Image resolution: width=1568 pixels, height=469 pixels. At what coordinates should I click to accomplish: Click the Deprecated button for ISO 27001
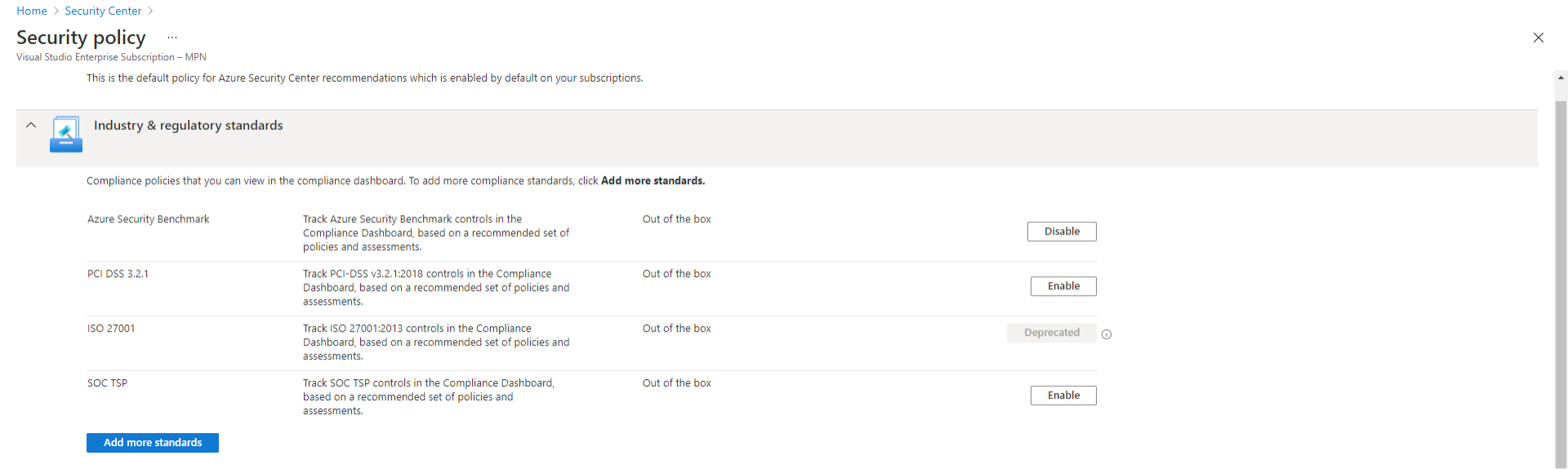[1051, 333]
